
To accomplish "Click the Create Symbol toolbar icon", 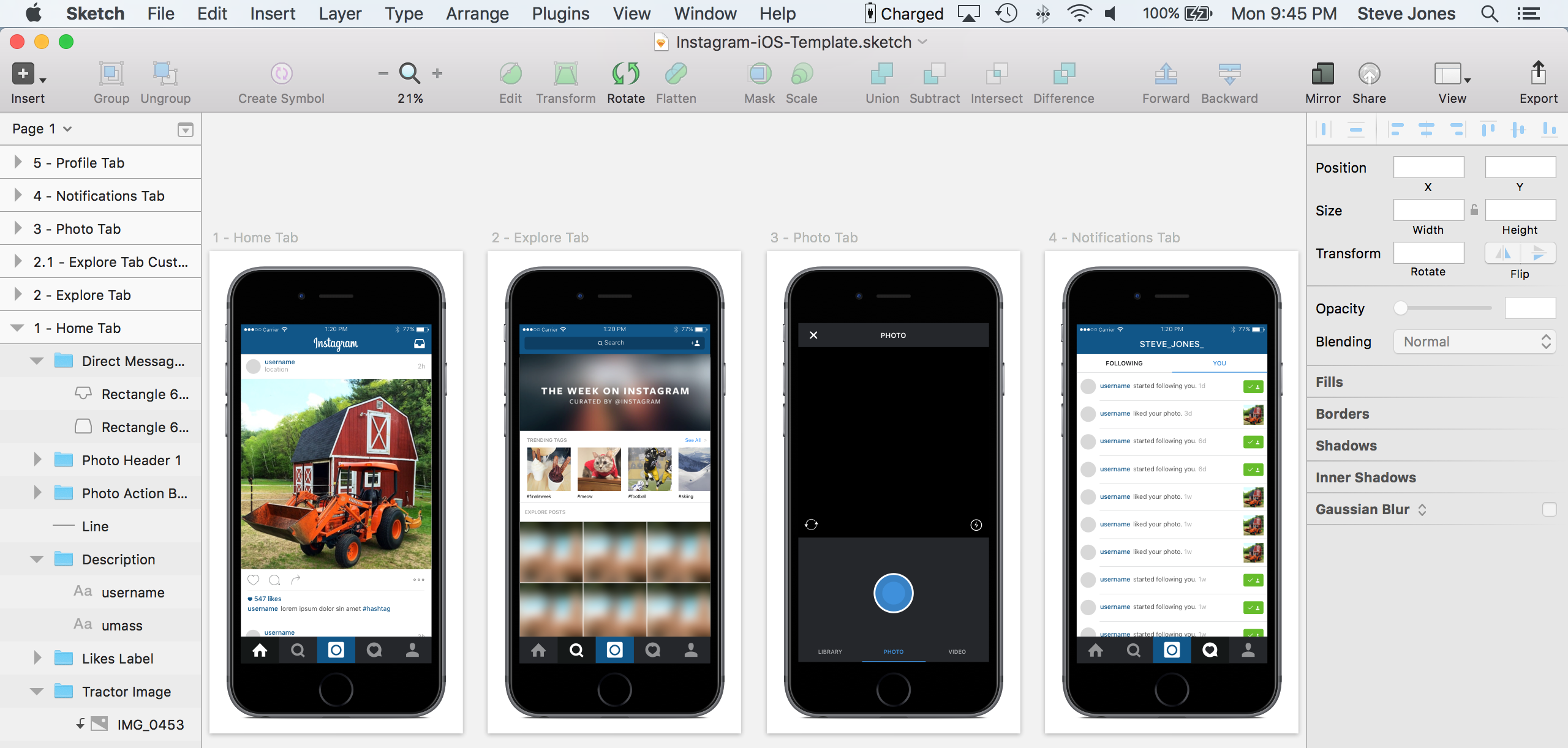I will coord(281,74).
